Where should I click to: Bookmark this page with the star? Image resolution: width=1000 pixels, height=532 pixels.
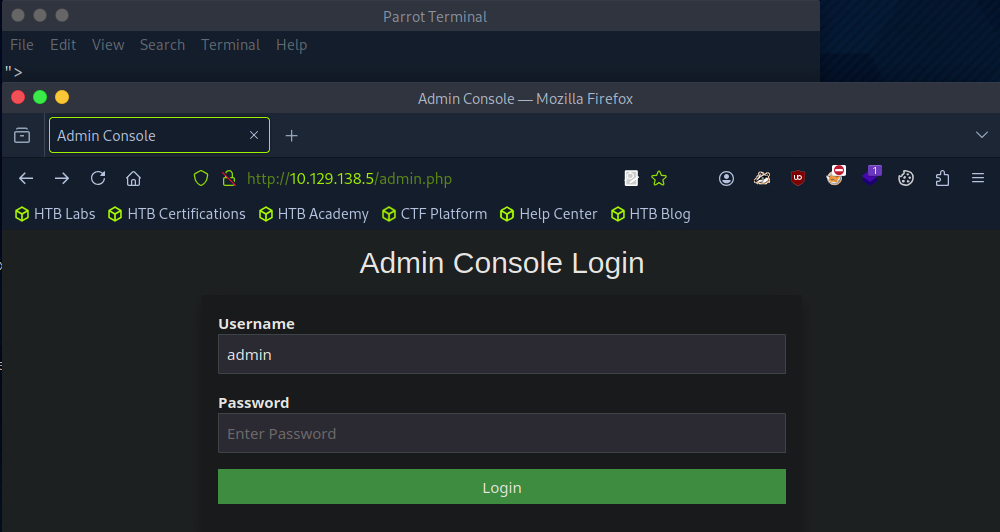pos(659,178)
